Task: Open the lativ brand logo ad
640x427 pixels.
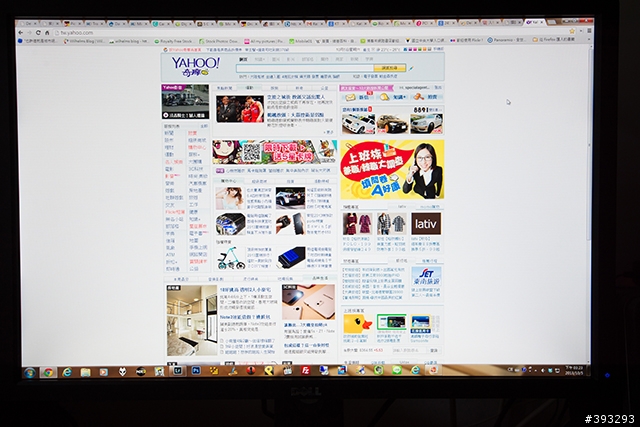Action: click(426, 223)
